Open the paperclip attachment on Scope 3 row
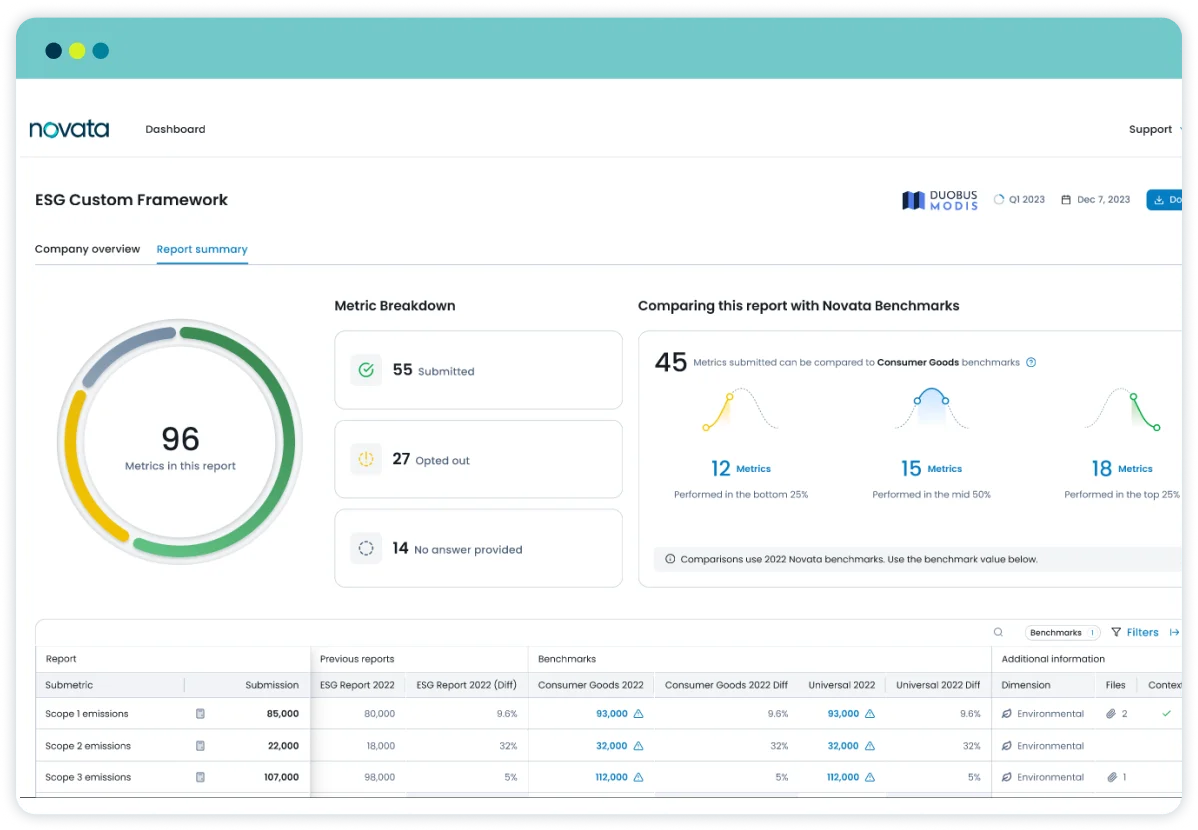1198x830 pixels. pos(1111,777)
